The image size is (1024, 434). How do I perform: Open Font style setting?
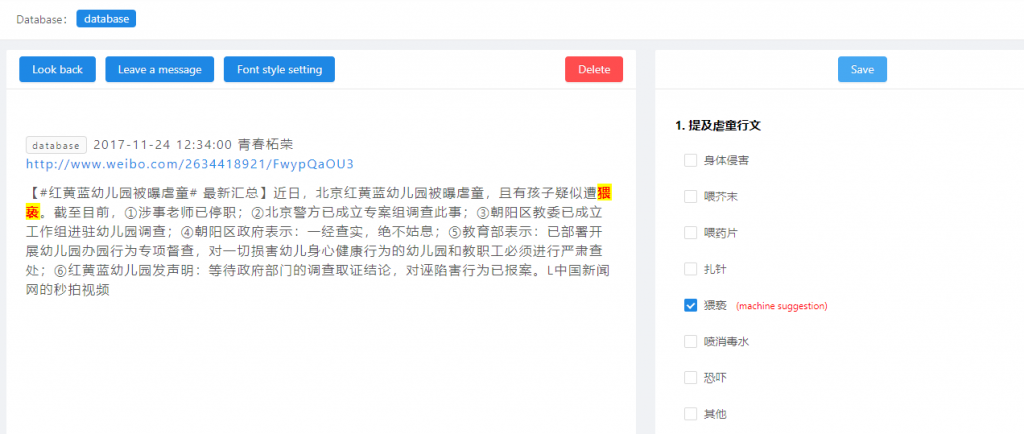coord(279,69)
